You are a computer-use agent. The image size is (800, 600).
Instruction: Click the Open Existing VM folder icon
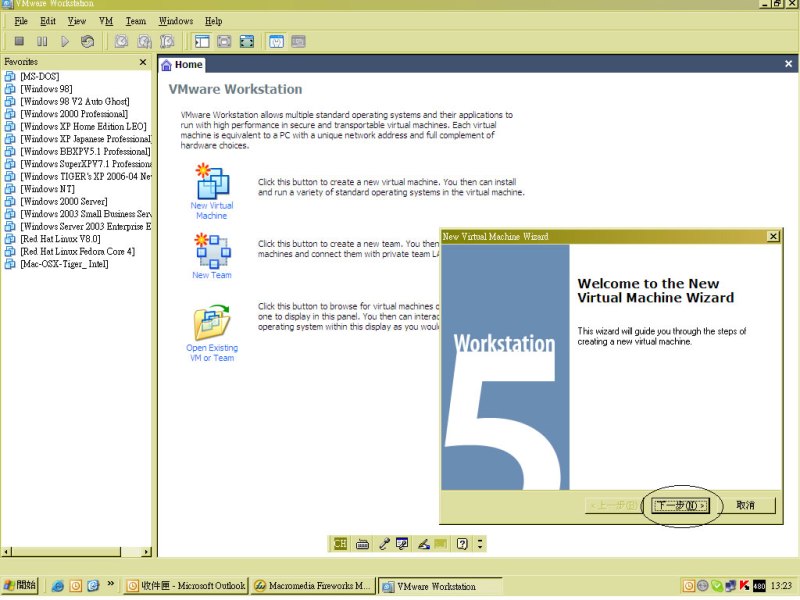click(212, 322)
